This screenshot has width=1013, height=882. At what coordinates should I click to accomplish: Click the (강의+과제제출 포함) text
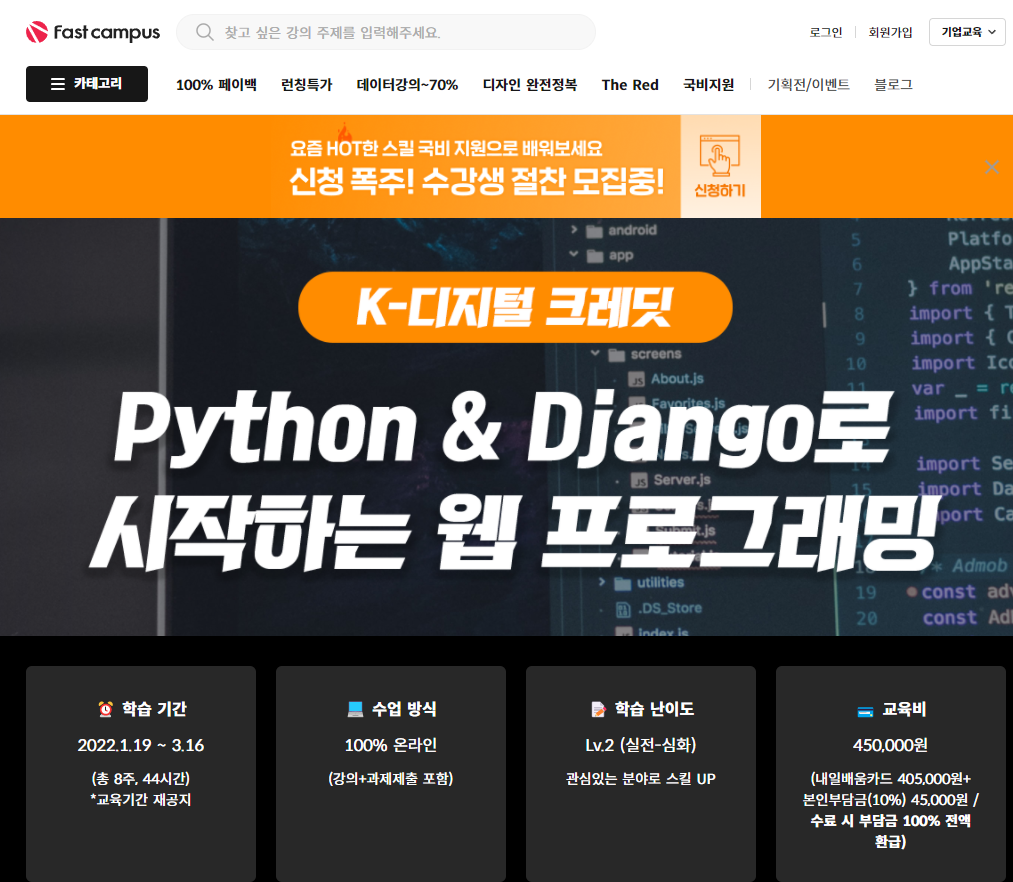click(391, 779)
